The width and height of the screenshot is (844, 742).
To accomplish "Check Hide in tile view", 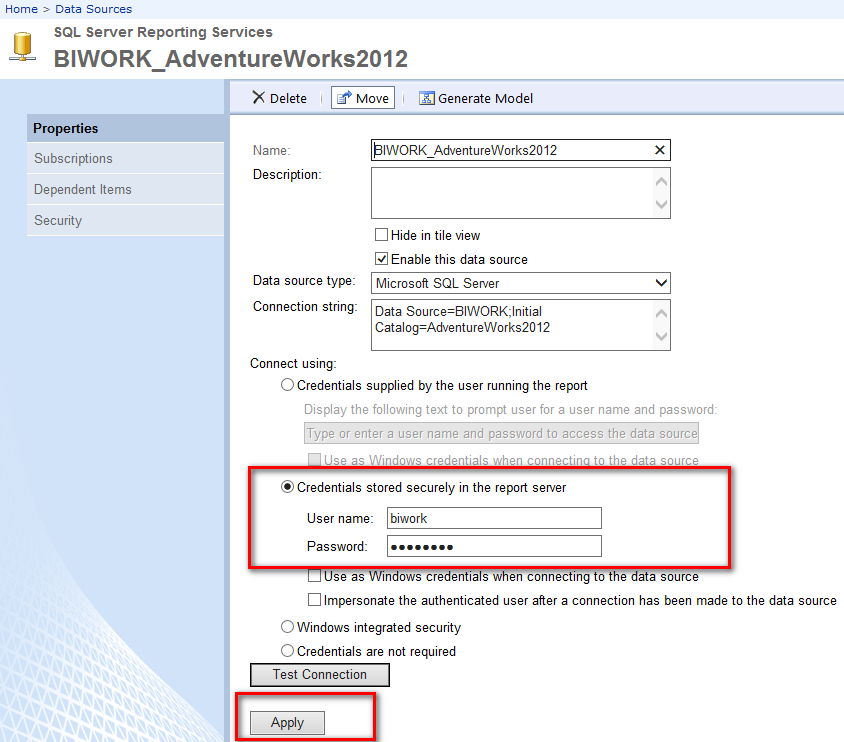I will pos(381,235).
